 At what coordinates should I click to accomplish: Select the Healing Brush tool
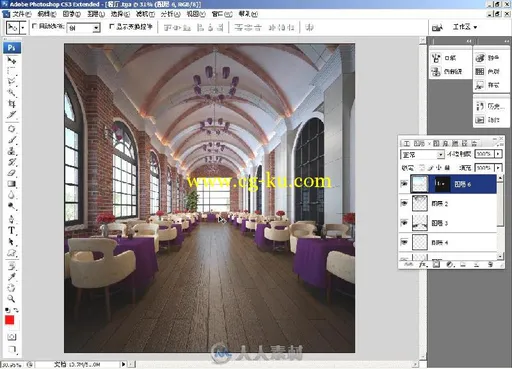pos(12,129)
